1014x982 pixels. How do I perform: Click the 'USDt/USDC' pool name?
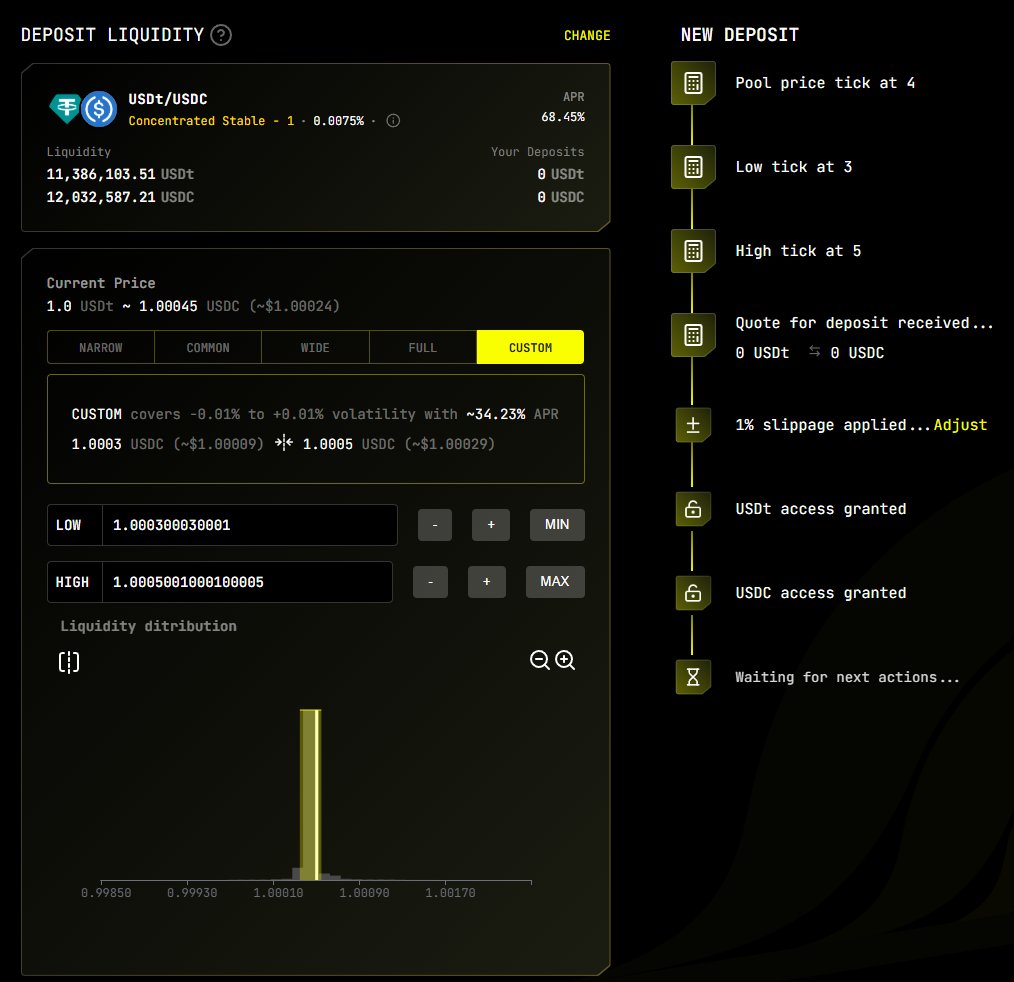(x=168, y=99)
